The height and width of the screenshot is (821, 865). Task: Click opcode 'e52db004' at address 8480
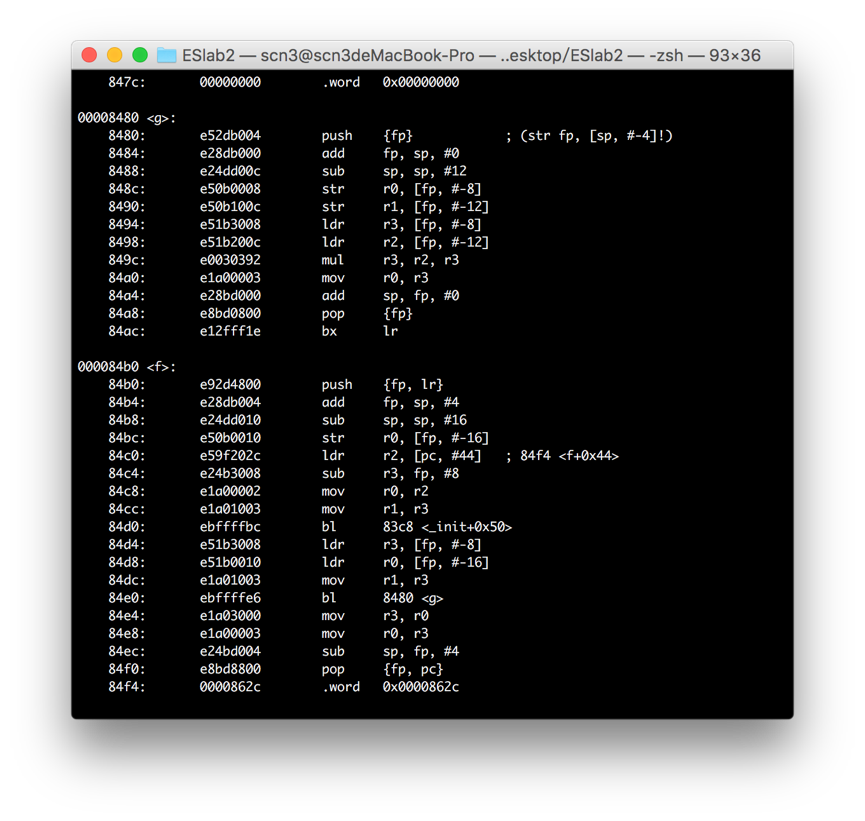click(x=230, y=136)
